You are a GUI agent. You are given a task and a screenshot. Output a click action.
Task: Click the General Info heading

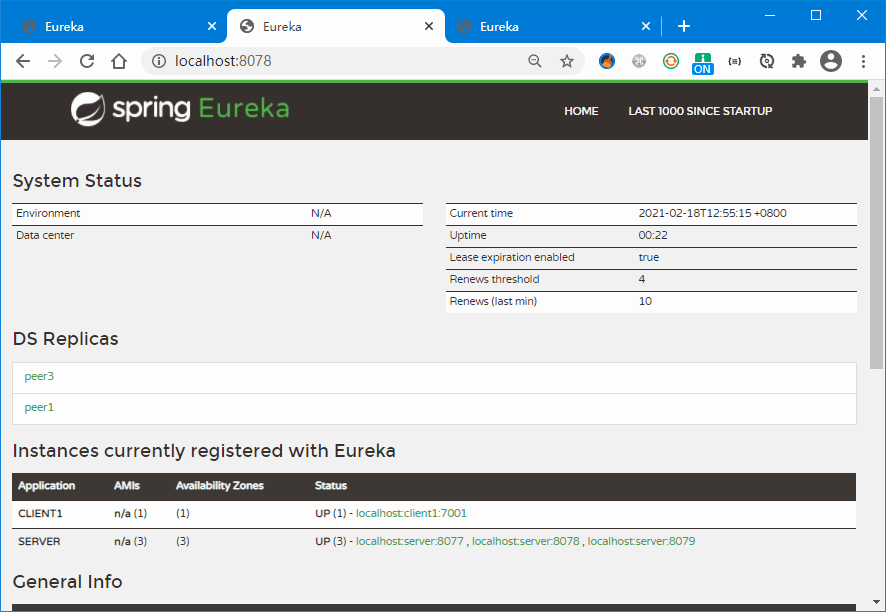(67, 581)
